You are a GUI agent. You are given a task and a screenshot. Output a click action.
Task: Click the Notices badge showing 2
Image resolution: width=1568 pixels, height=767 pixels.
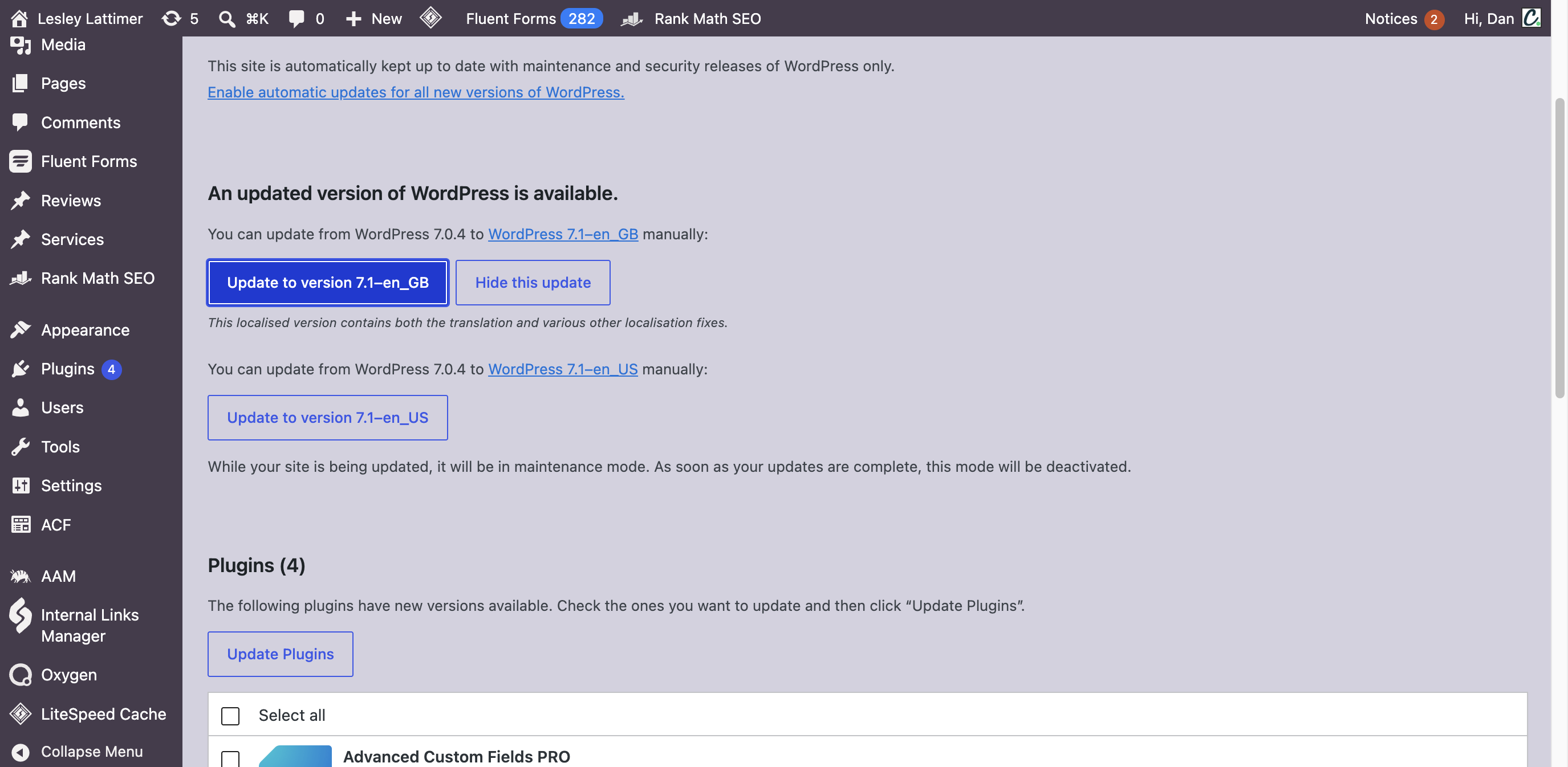point(1433,19)
